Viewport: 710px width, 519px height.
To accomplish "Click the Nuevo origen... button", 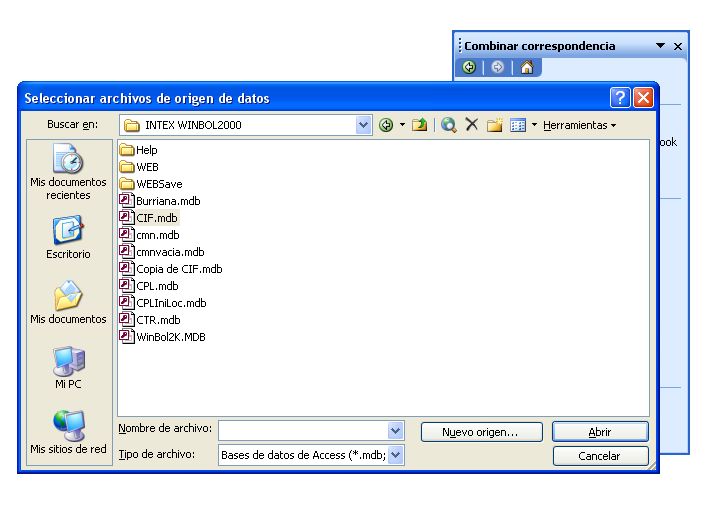I will coord(480,432).
